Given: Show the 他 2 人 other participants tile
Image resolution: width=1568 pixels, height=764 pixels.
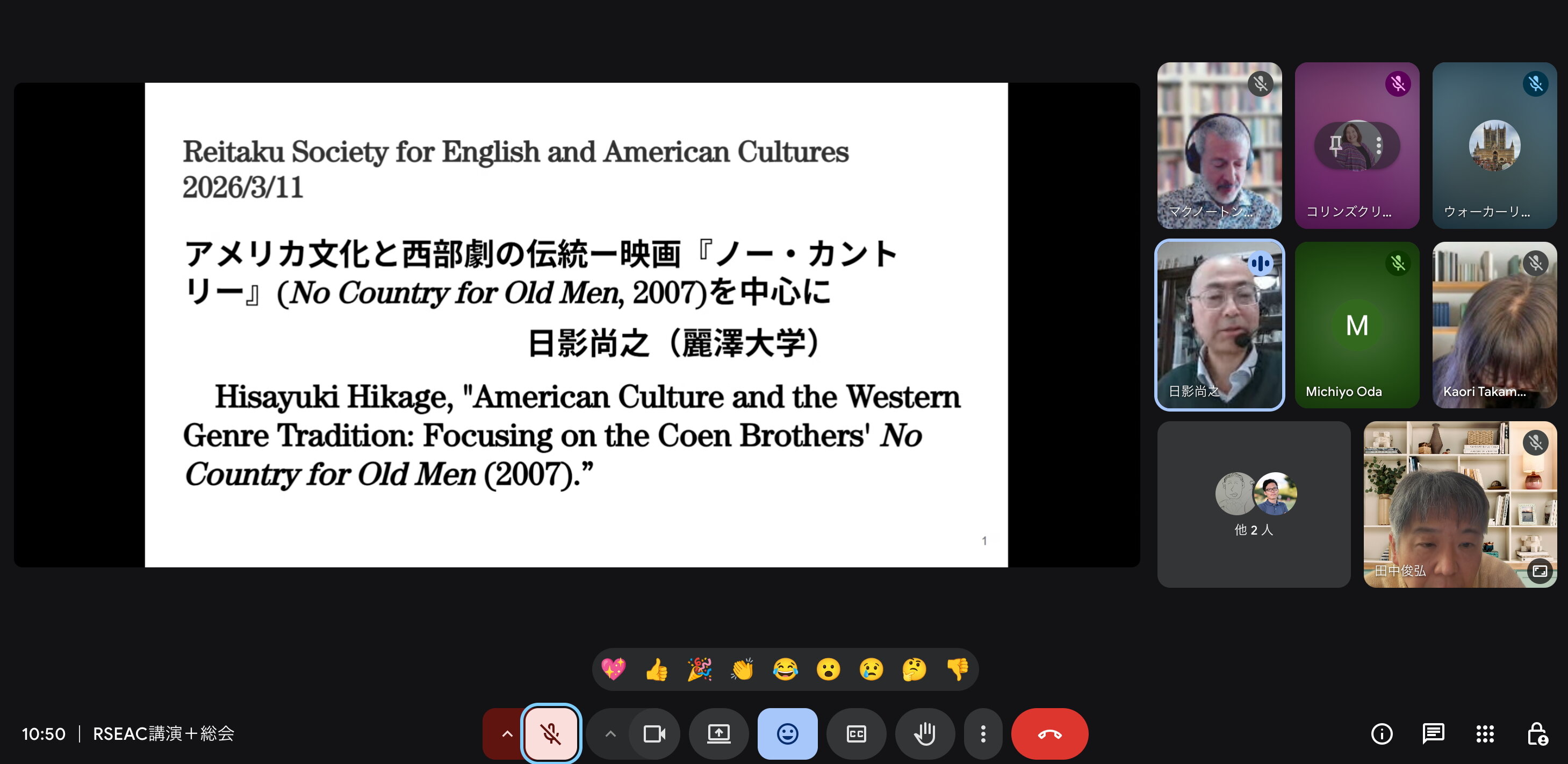Looking at the screenshot, I should coord(1253,504).
